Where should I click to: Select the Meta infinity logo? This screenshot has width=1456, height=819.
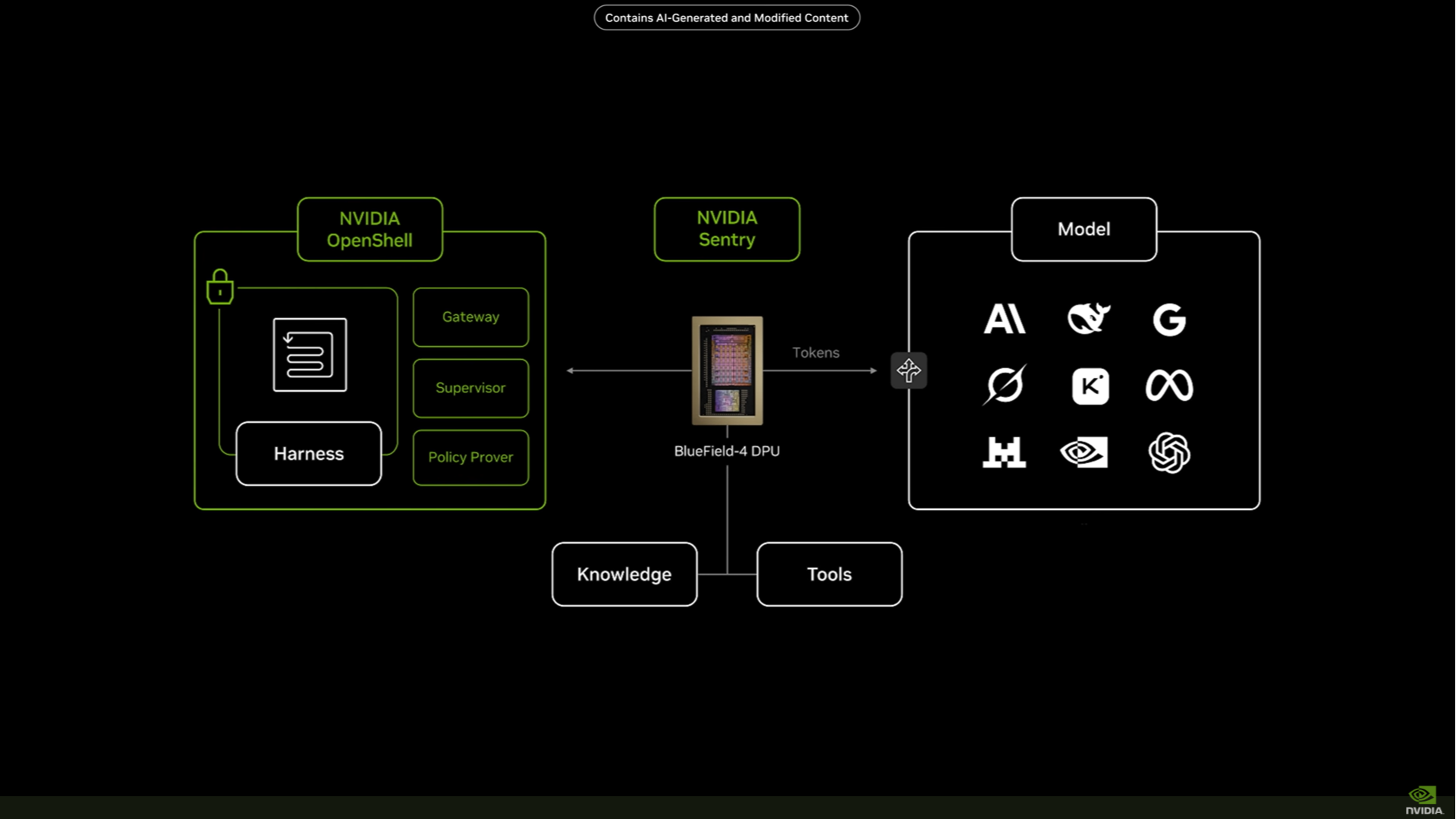click(1169, 386)
